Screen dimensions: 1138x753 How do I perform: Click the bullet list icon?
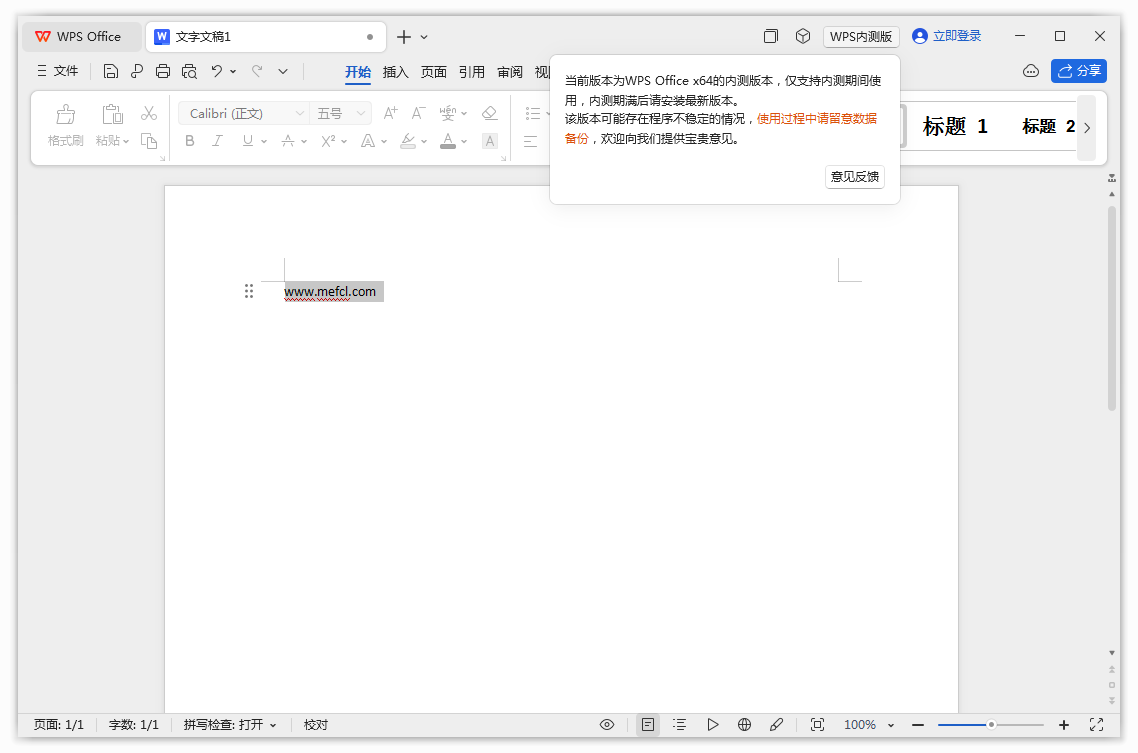point(533,113)
